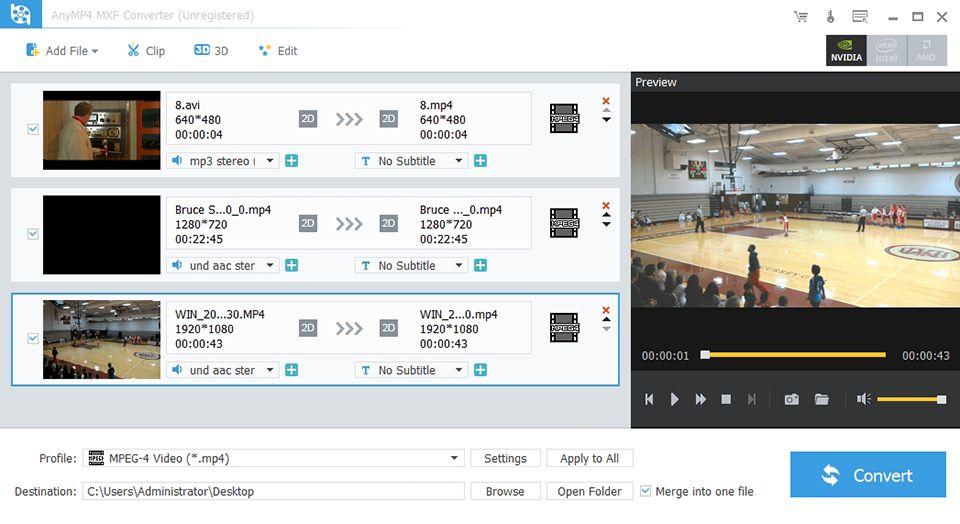The image size is (960, 524).
Task: Open the Edit tool in toolbar
Action: 277,51
